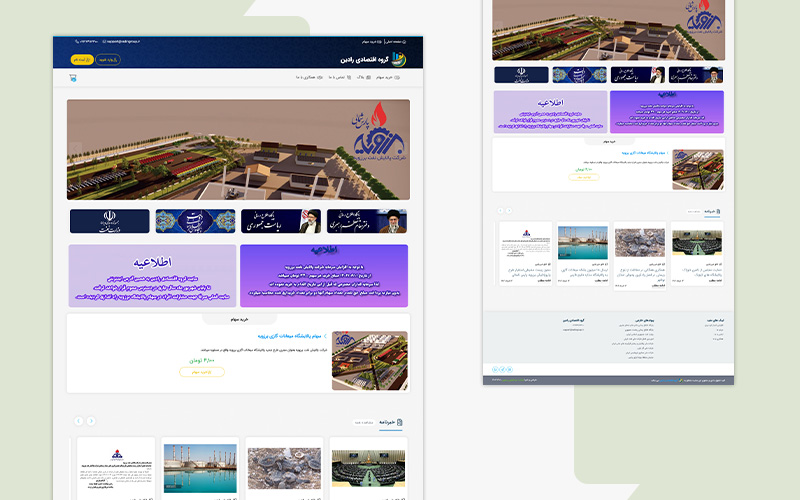Image resolution: width=800 pixels, height=500 pixels.
Task: Open the letter document news card in left mockup
Action: point(116,468)
